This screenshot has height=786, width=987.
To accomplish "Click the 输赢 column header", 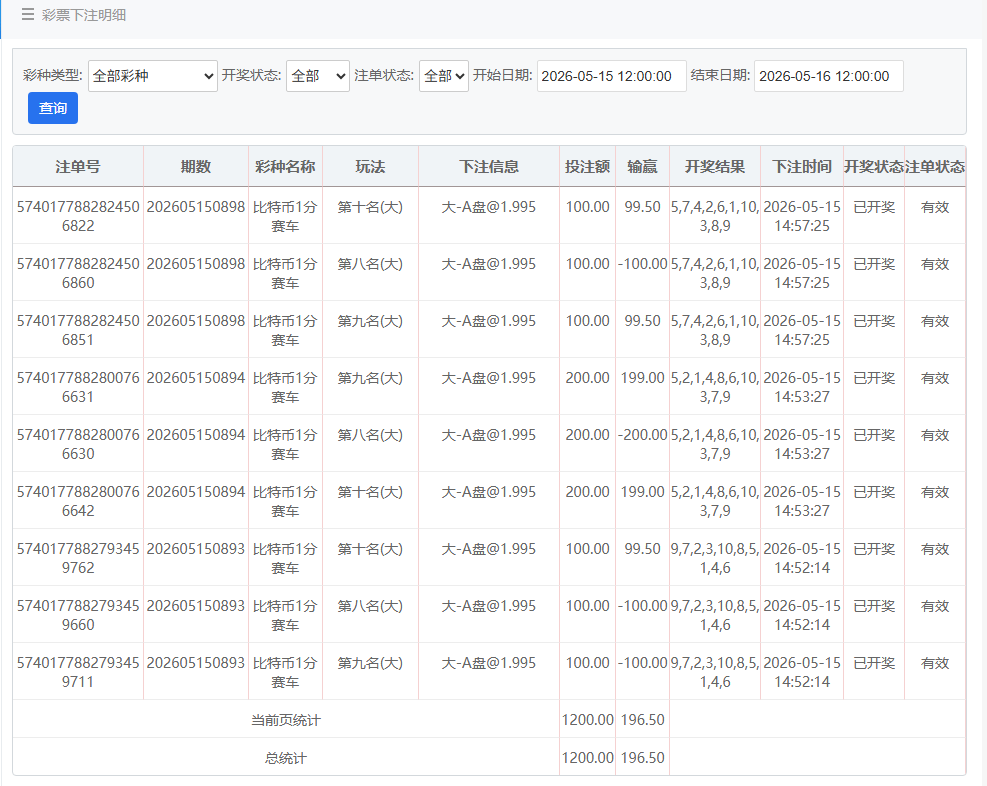I will pos(642,167).
